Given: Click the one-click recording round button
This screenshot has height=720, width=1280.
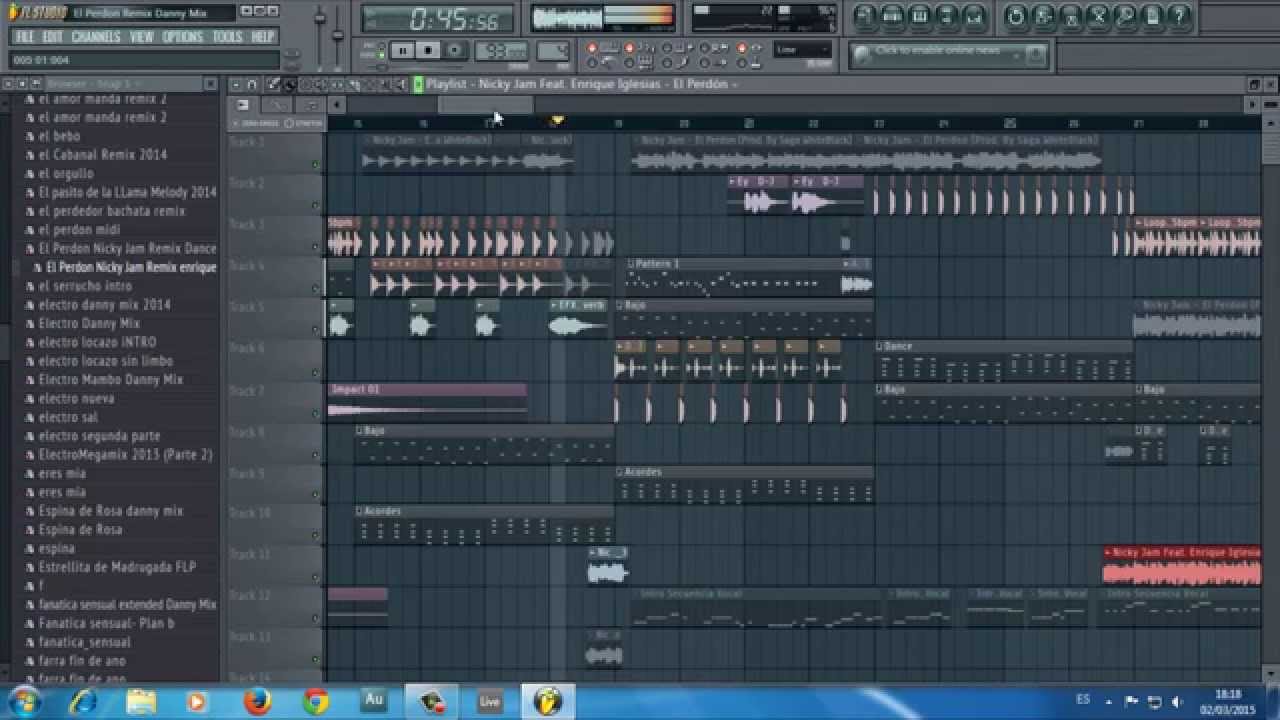Looking at the screenshot, I should (1125, 15).
